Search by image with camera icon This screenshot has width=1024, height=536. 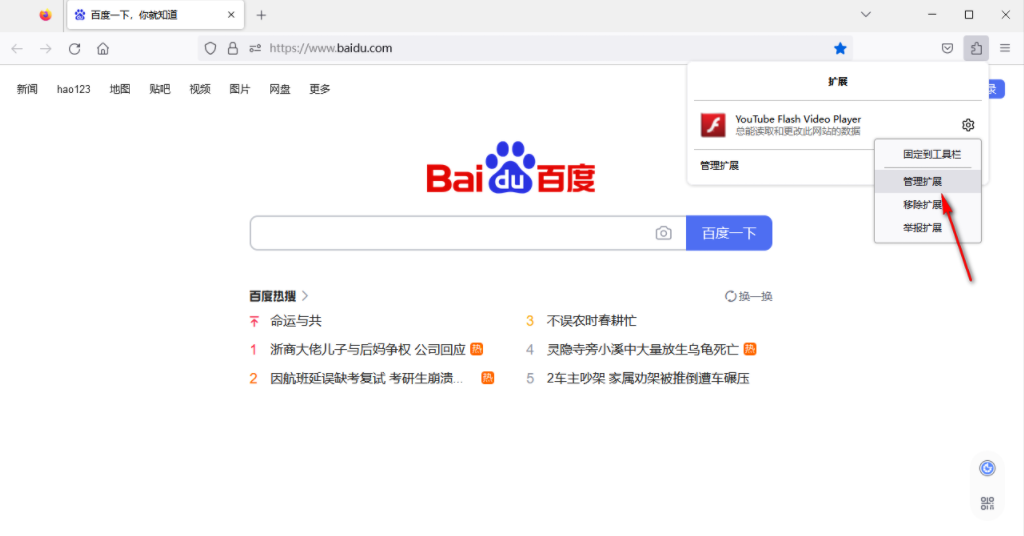tap(664, 233)
